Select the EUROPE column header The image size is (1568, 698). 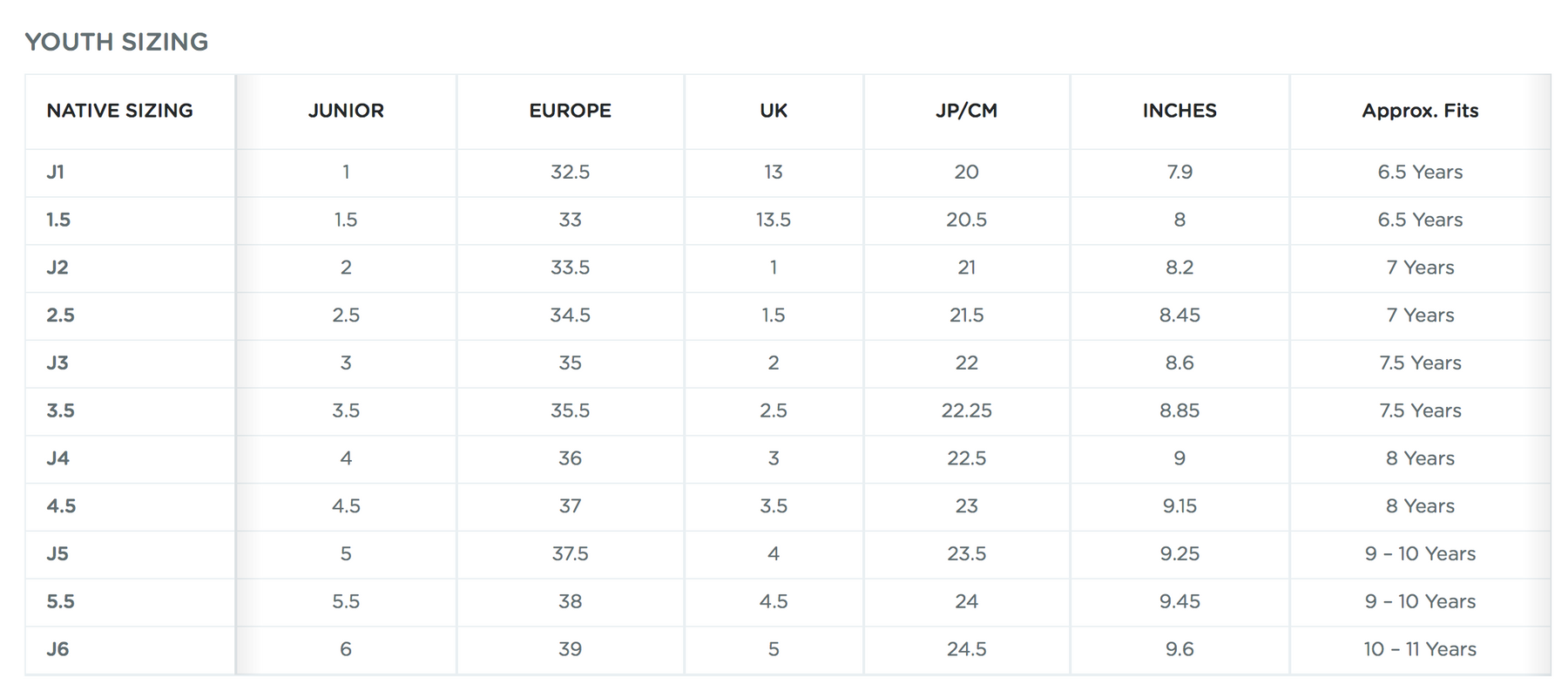click(x=570, y=111)
